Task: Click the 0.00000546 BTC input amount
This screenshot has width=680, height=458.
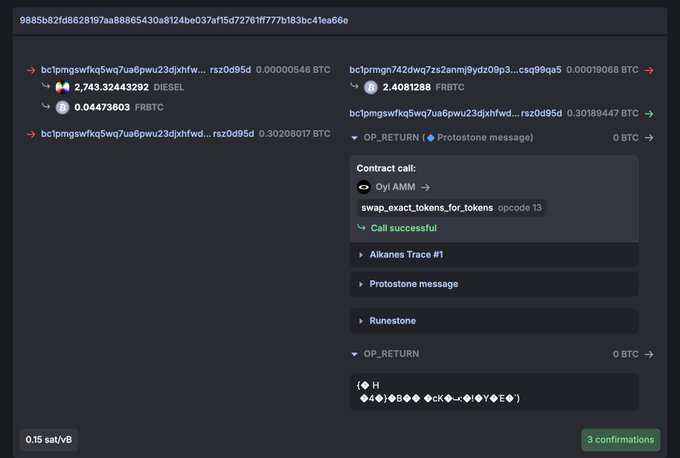Action: [x=293, y=70]
